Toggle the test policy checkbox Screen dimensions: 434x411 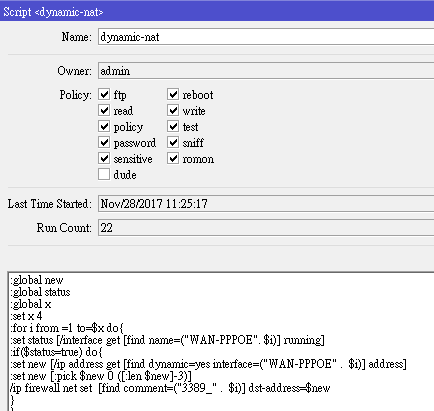(x=173, y=126)
